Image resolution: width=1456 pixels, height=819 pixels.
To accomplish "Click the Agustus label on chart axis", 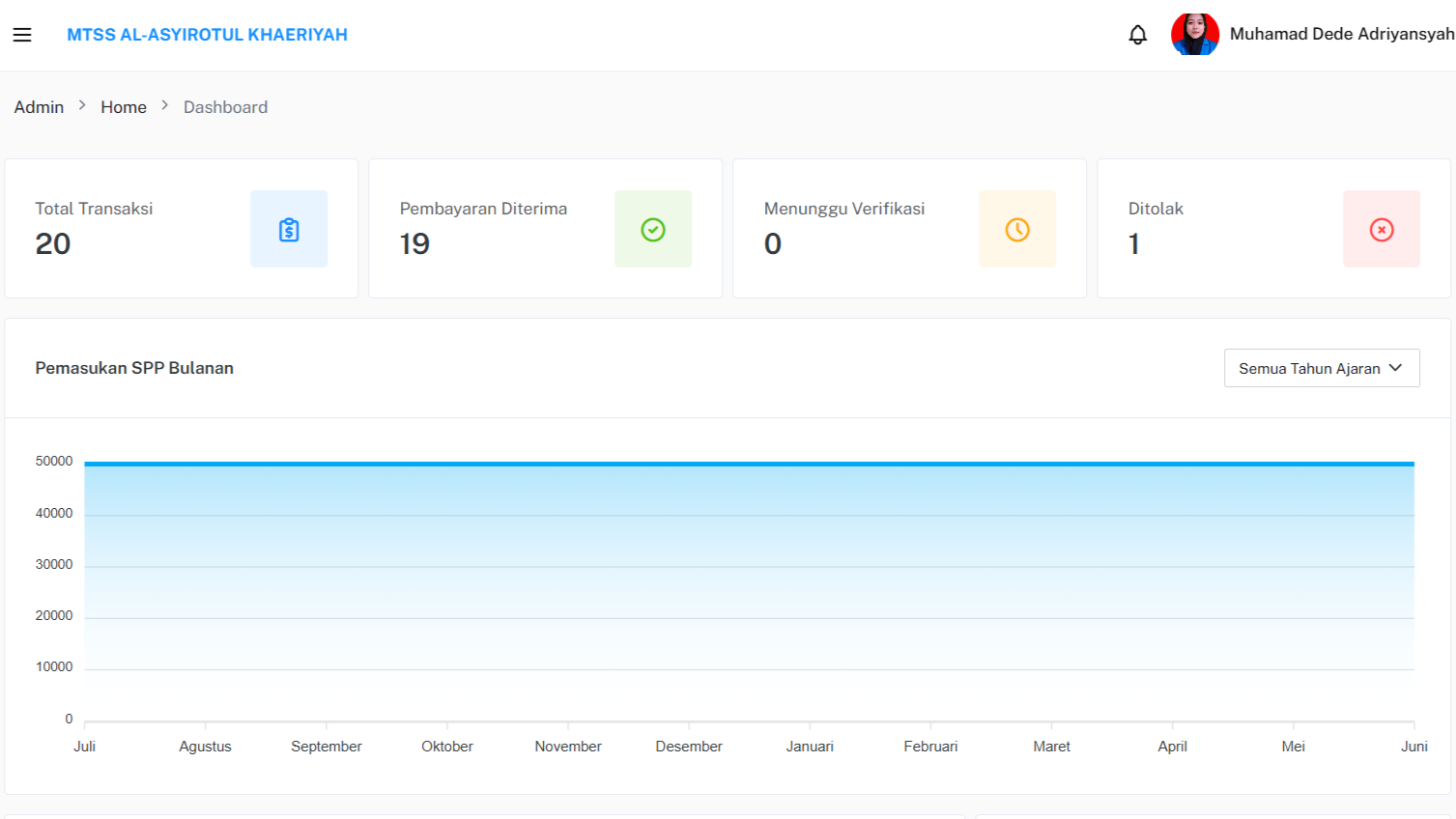I will 206,747.
